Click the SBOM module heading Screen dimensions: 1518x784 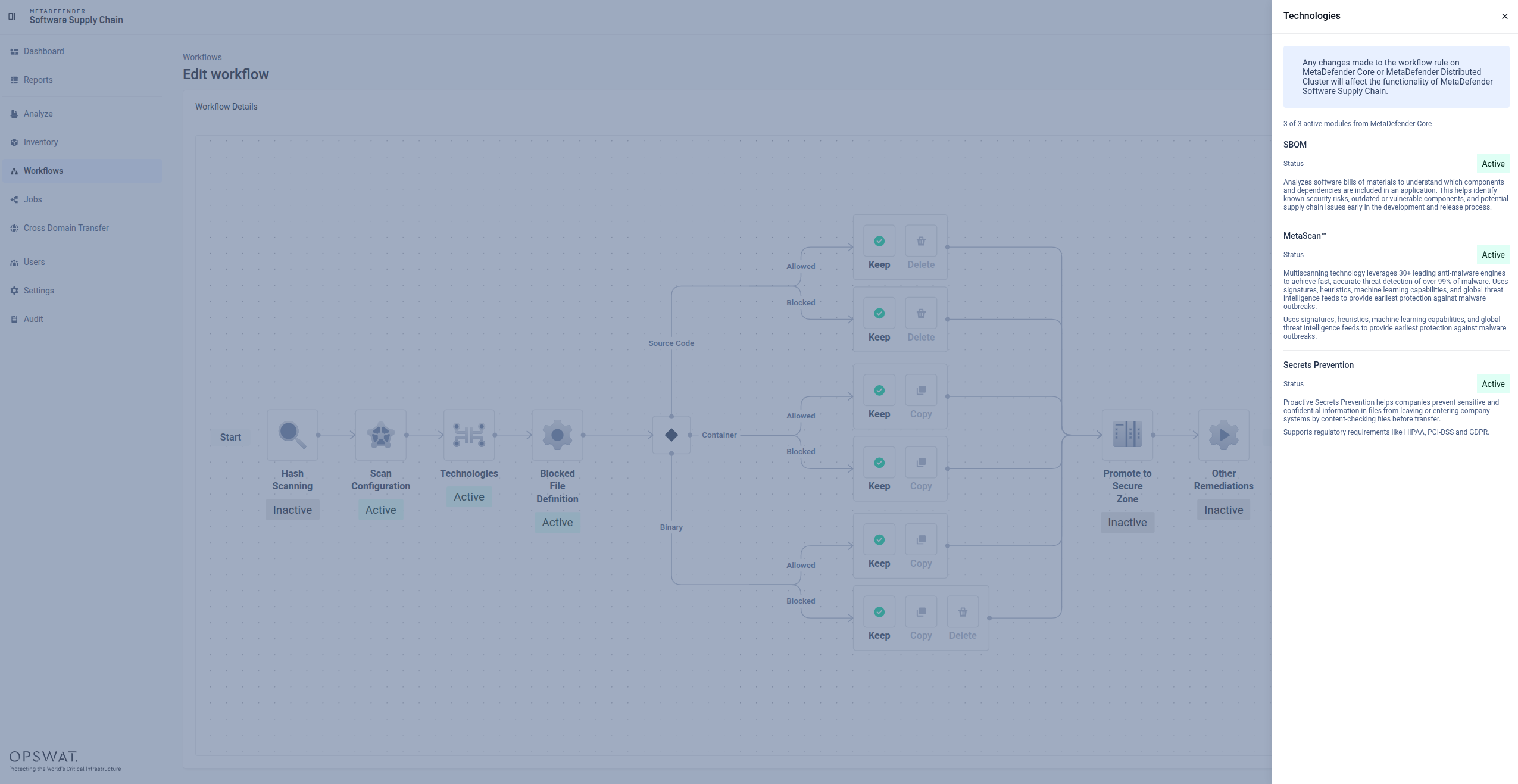coord(1295,145)
